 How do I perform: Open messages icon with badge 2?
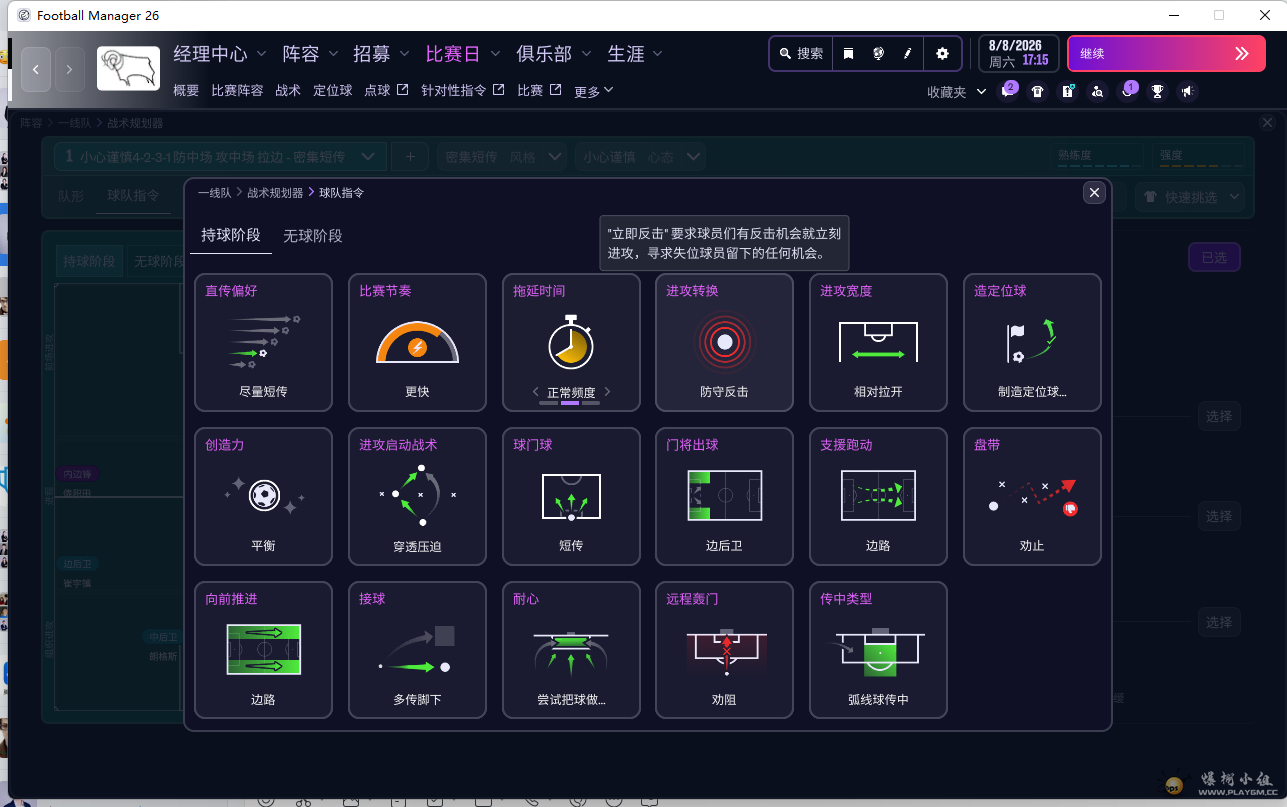pyautogui.click(x=1007, y=92)
